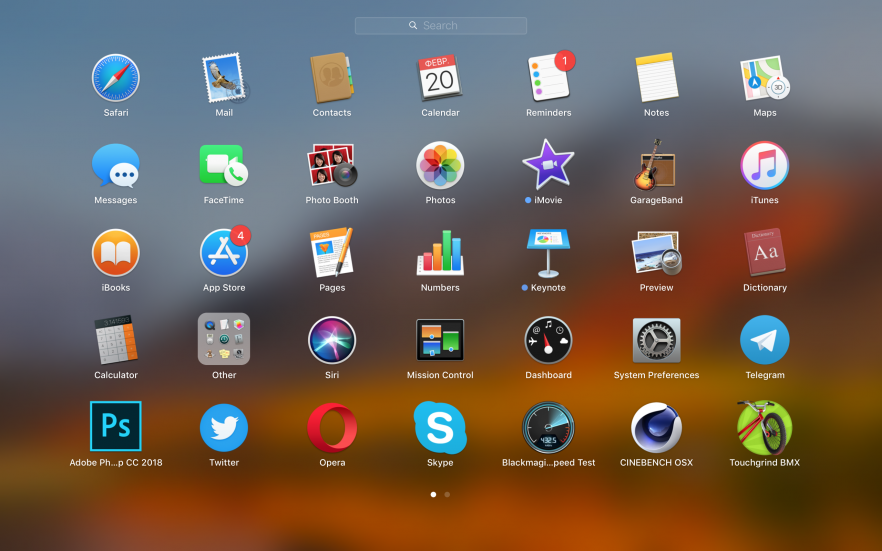Viewport: 882px width, 551px height.
Task: Open the Touchgrind BMX game
Action: [x=764, y=427]
